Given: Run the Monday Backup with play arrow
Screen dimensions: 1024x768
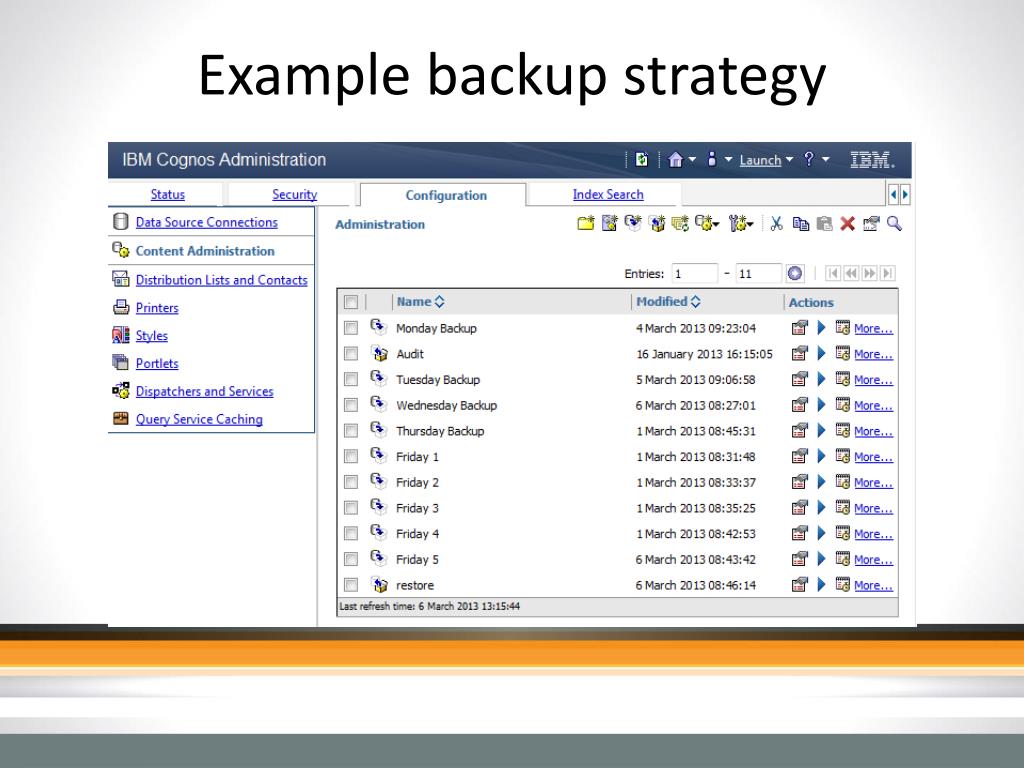Looking at the screenshot, I should [822, 328].
